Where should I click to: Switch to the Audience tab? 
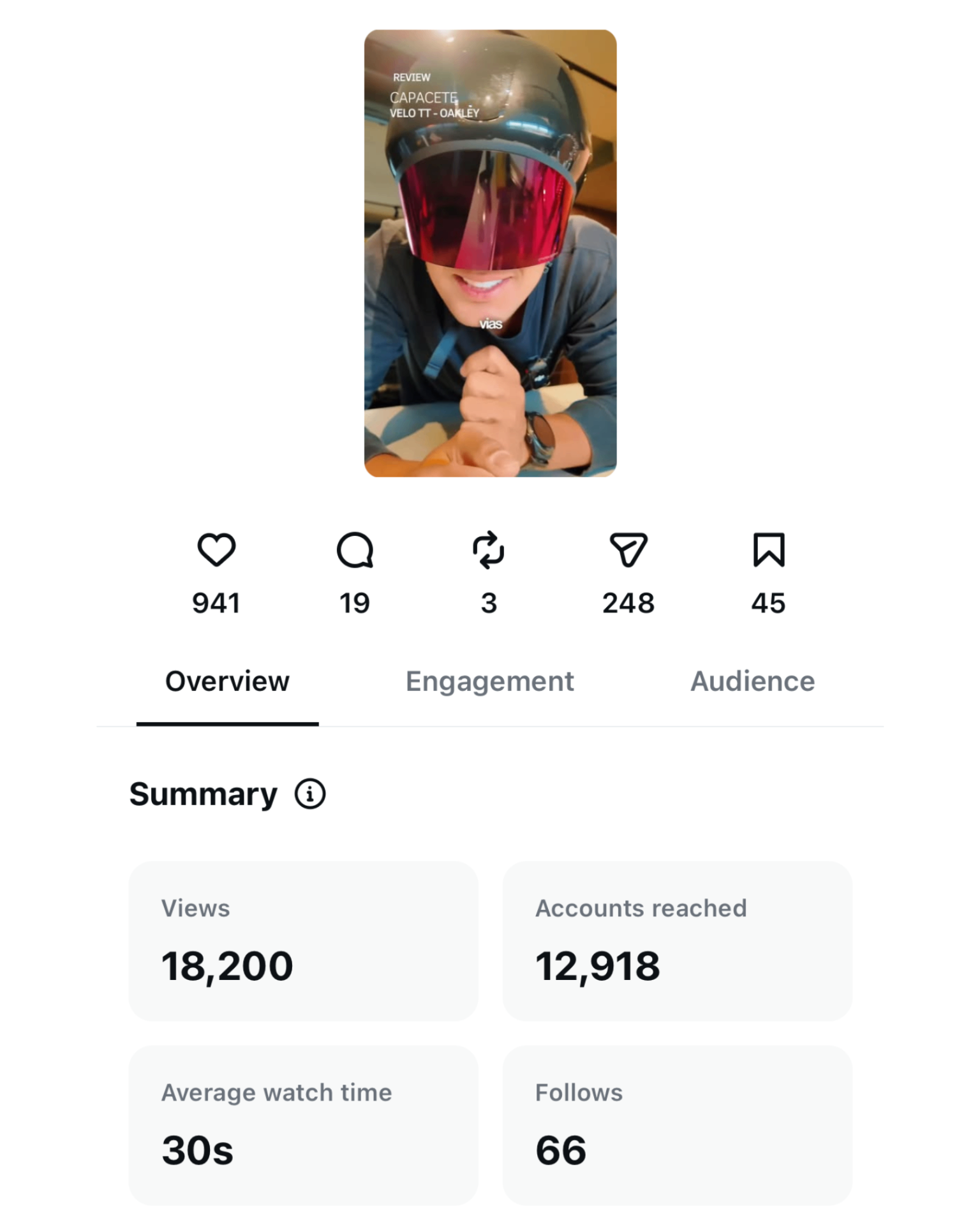[x=752, y=681]
